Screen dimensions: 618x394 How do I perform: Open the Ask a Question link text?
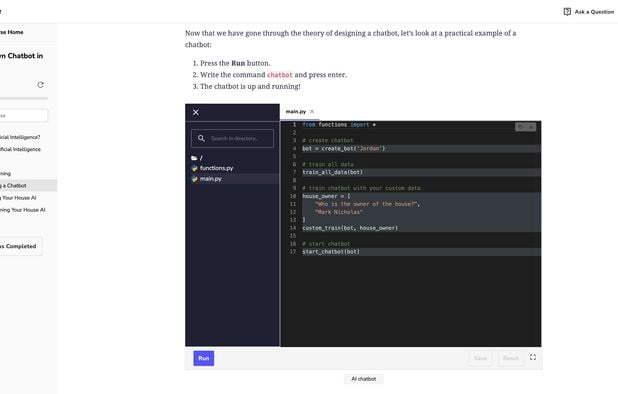point(594,12)
